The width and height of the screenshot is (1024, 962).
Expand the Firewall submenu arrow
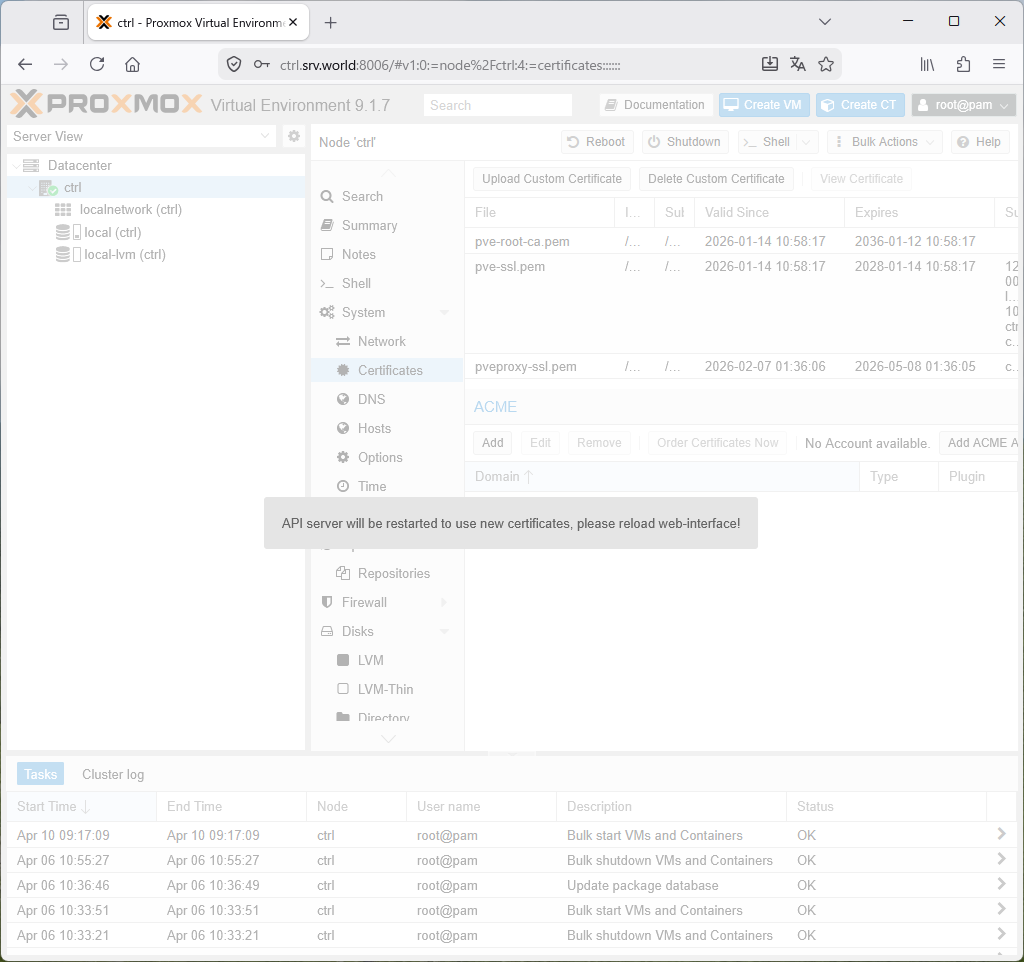(x=444, y=603)
